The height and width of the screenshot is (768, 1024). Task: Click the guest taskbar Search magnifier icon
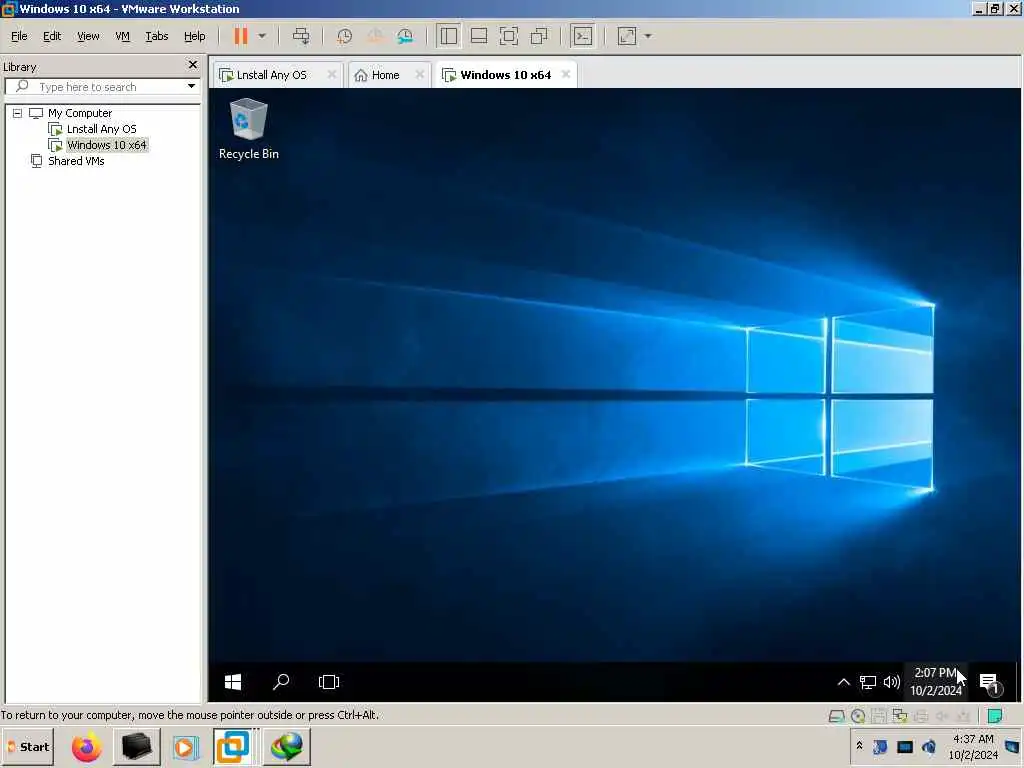coord(281,682)
